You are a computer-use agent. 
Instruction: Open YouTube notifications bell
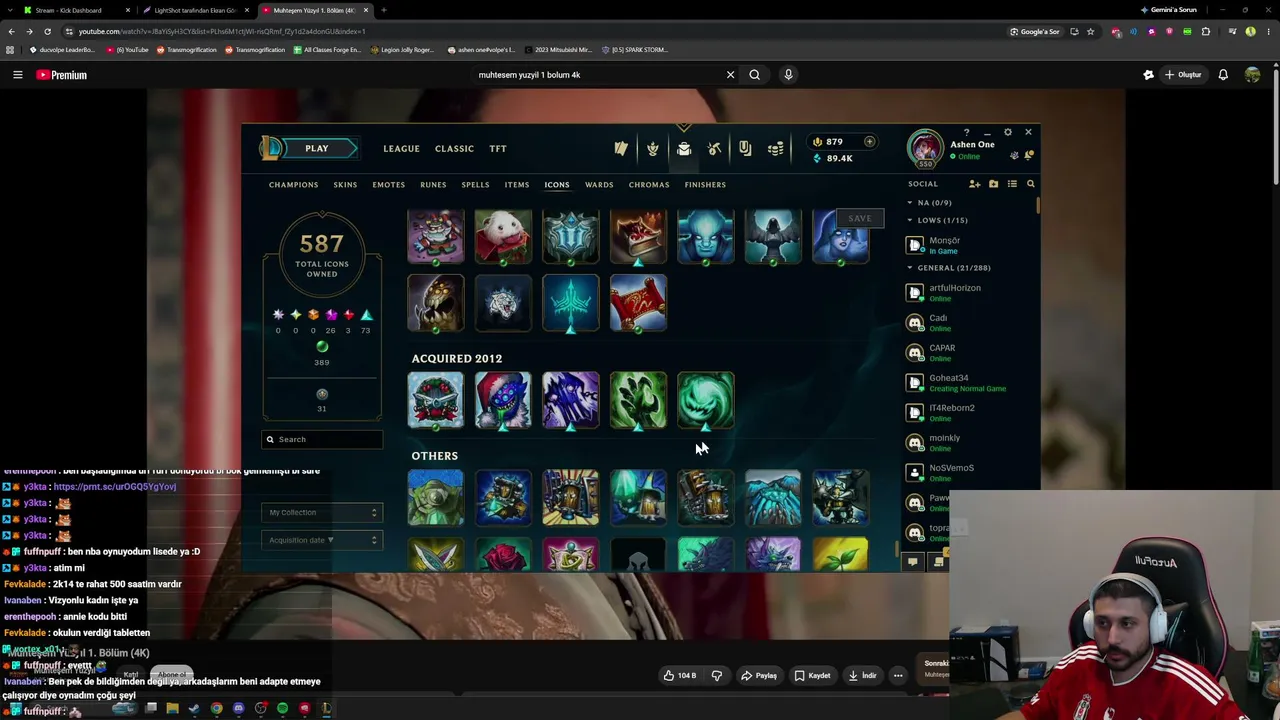pyautogui.click(x=1223, y=75)
